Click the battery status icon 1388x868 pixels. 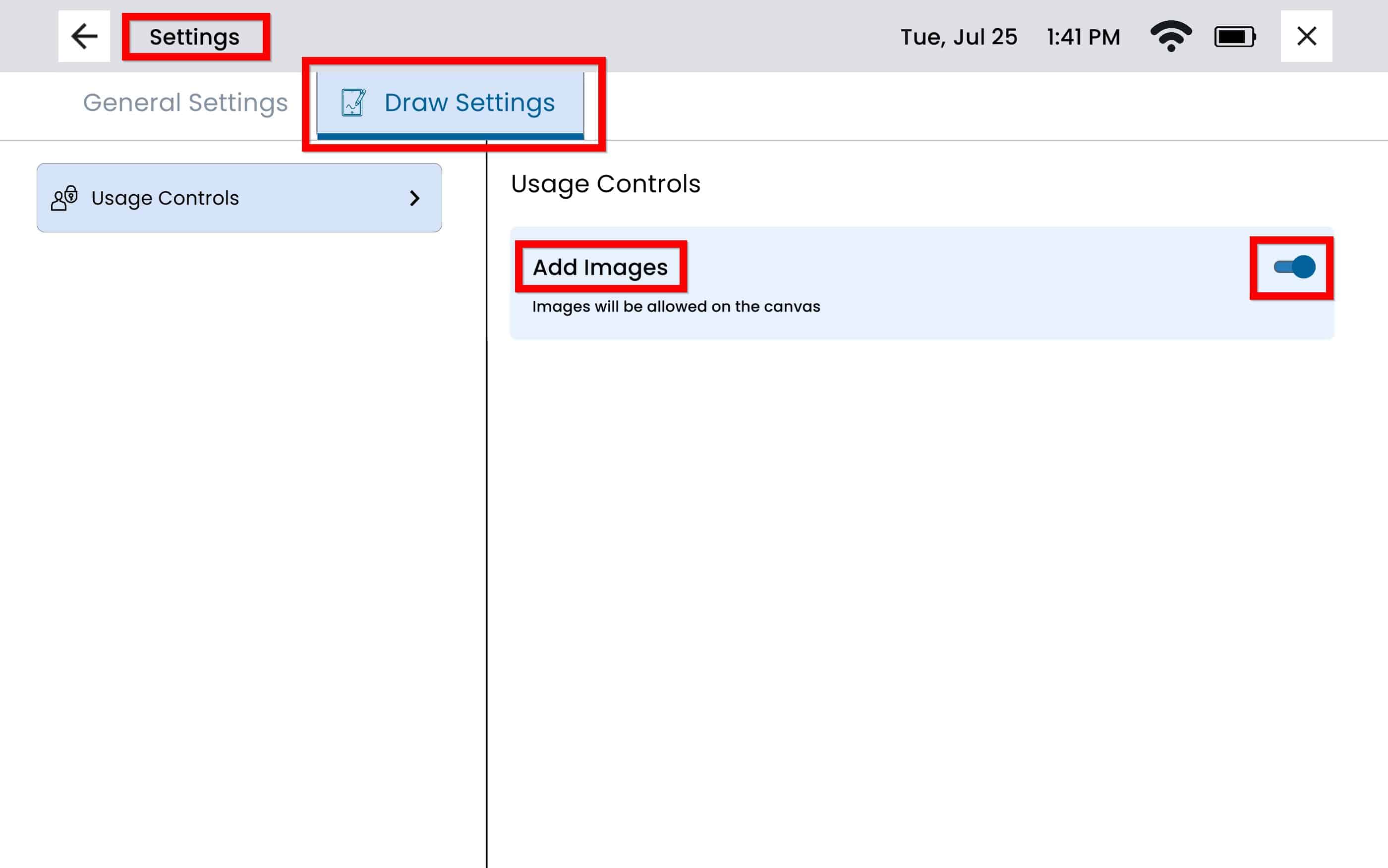1235,37
